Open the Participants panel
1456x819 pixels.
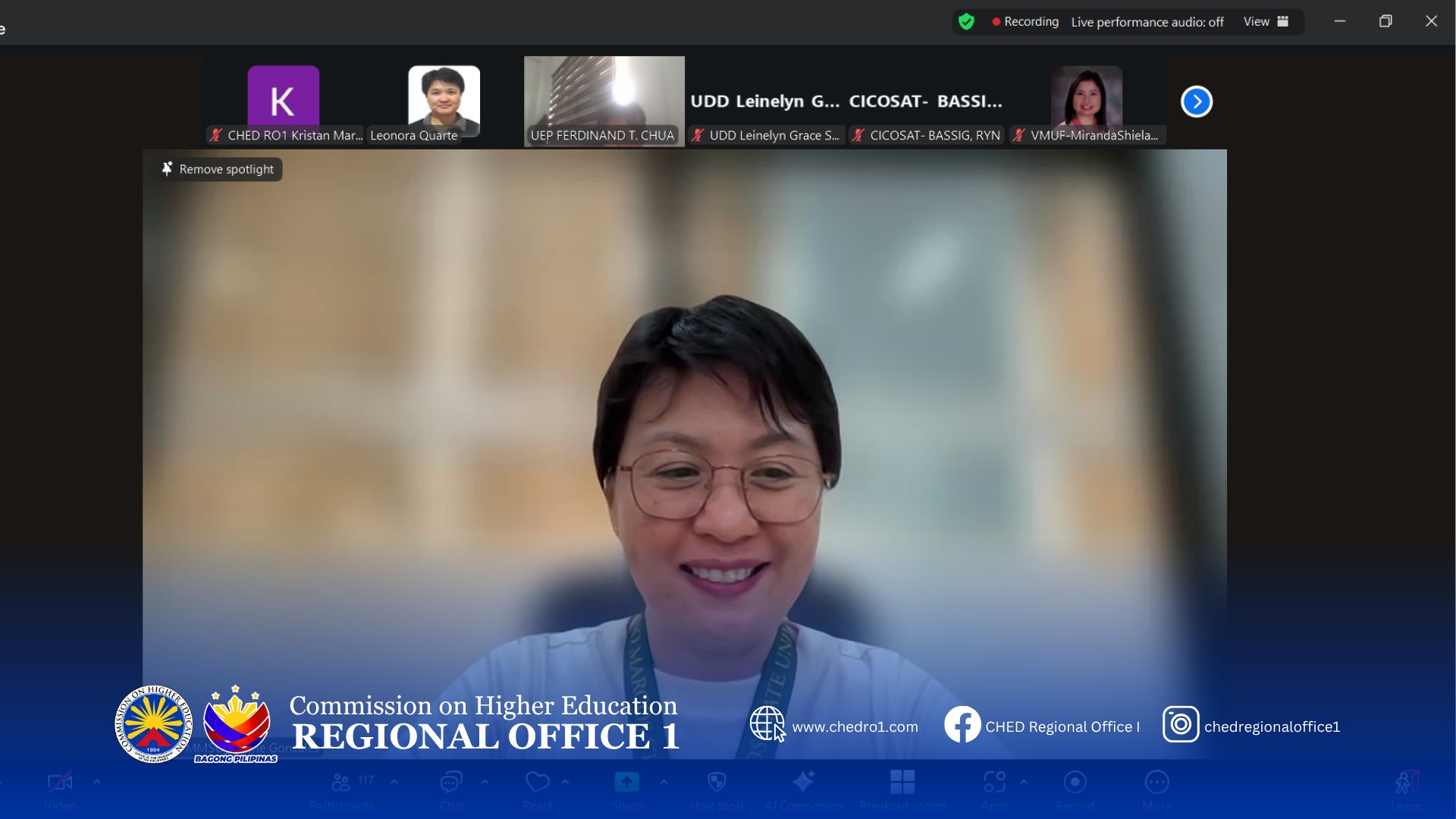[x=341, y=783]
